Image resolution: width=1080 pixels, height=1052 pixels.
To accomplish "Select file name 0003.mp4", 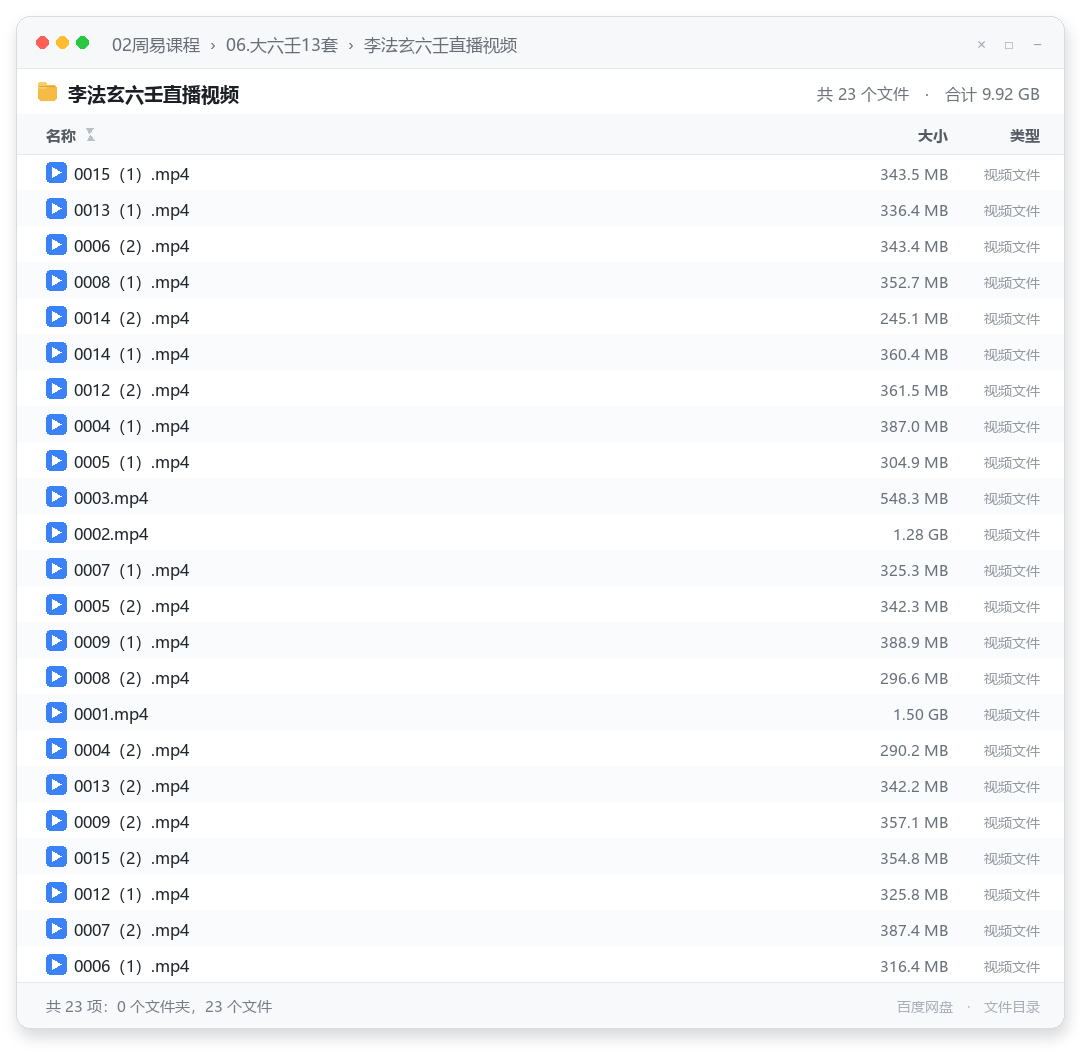I will click(111, 498).
